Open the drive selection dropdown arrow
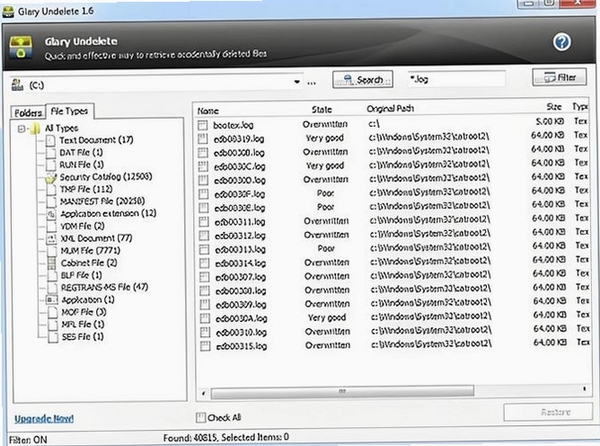600x446 pixels. [x=297, y=82]
